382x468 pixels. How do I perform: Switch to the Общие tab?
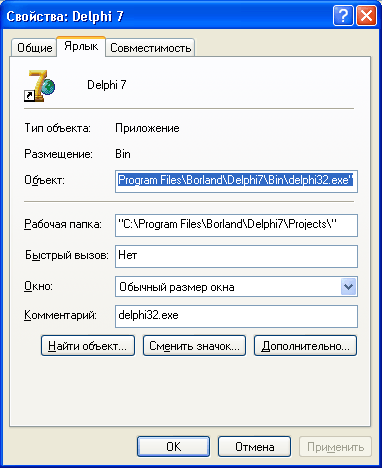coord(34,48)
